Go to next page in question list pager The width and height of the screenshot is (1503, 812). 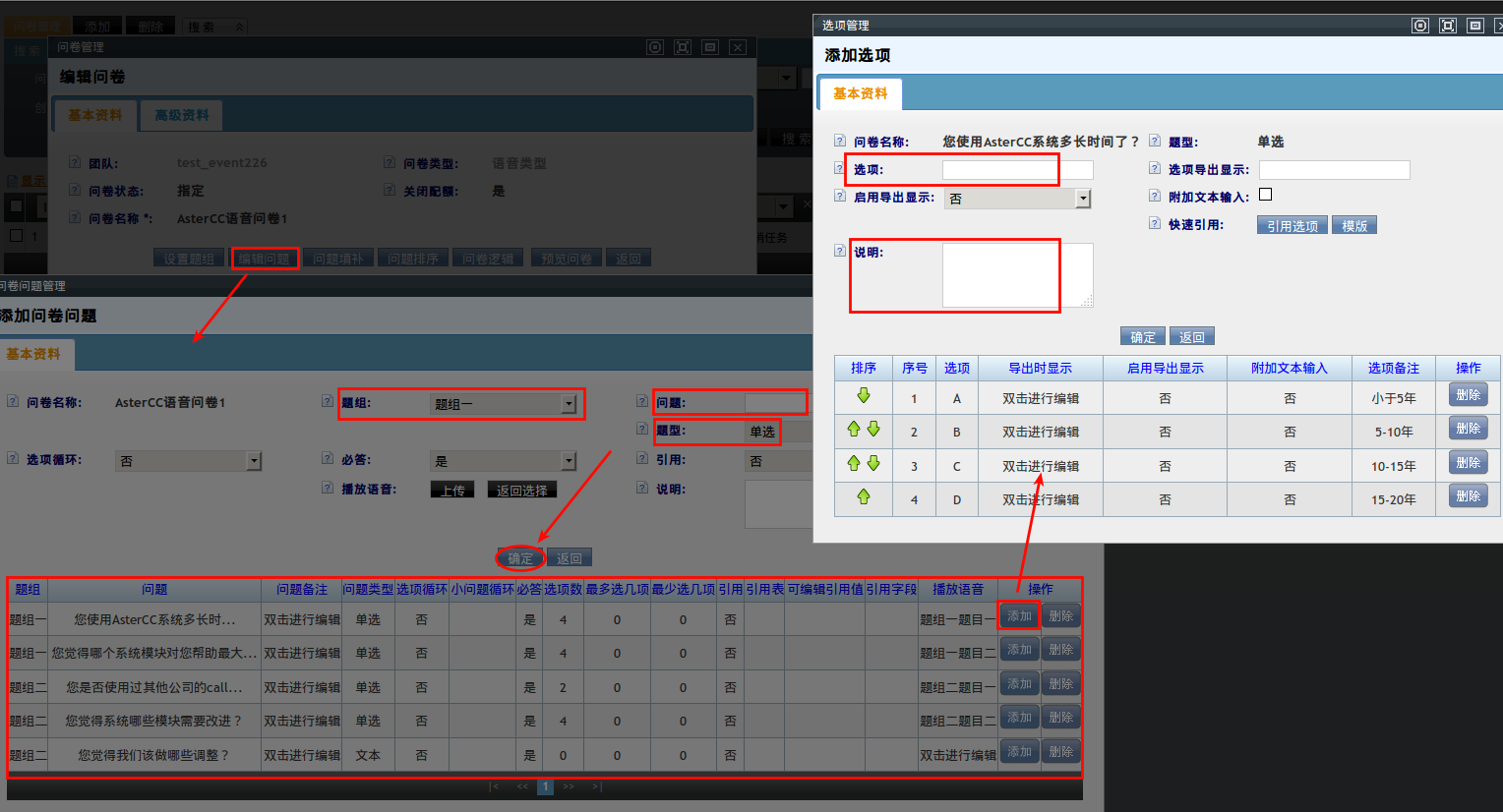coord(569,786)
